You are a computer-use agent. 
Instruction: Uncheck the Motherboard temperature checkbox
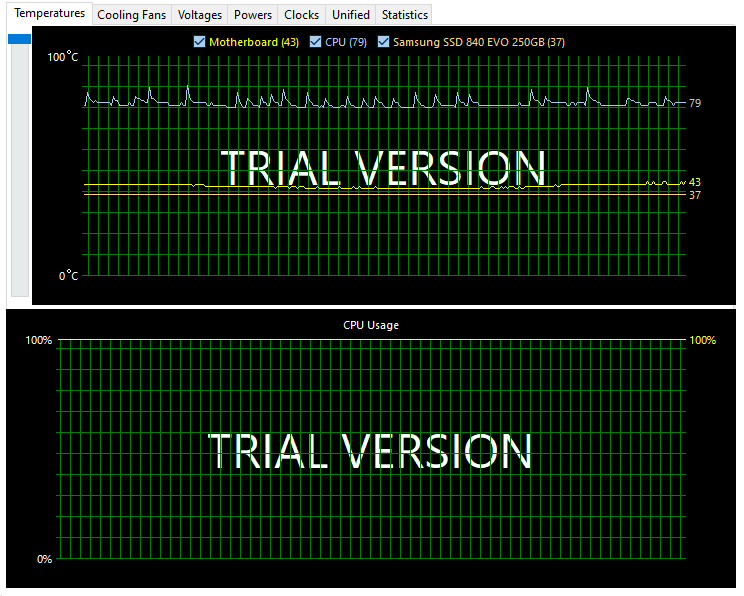[199, 42]
